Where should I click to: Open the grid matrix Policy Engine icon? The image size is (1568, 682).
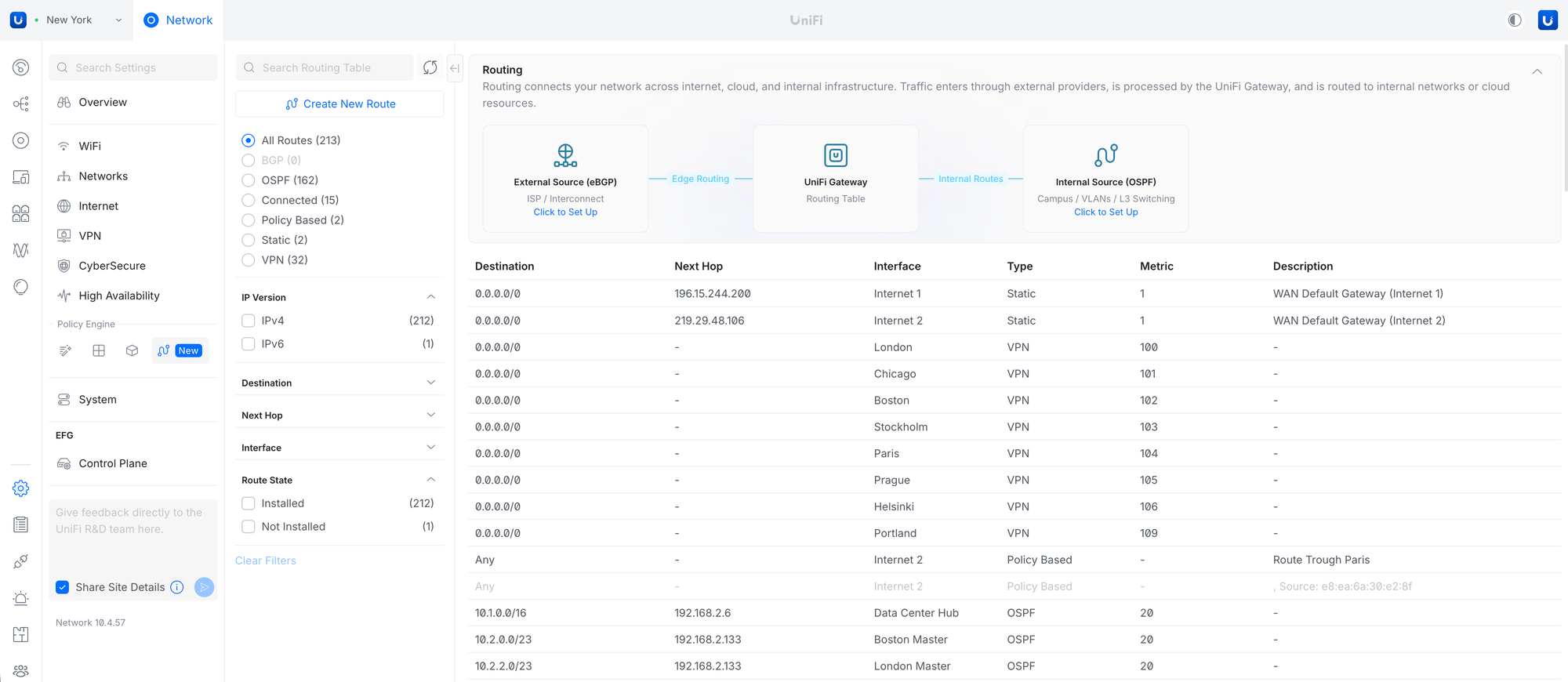pyautogui.click(x=99, y=350)
